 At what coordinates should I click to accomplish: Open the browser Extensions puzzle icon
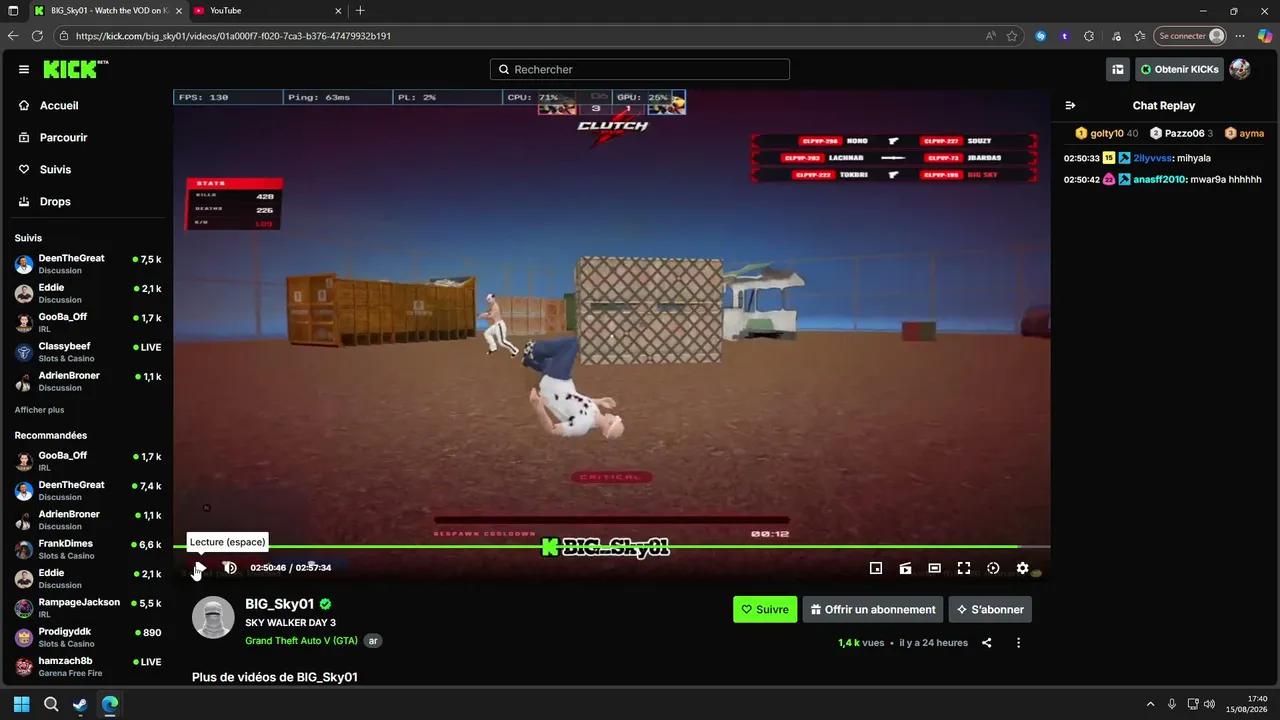tap(1091, 36)
